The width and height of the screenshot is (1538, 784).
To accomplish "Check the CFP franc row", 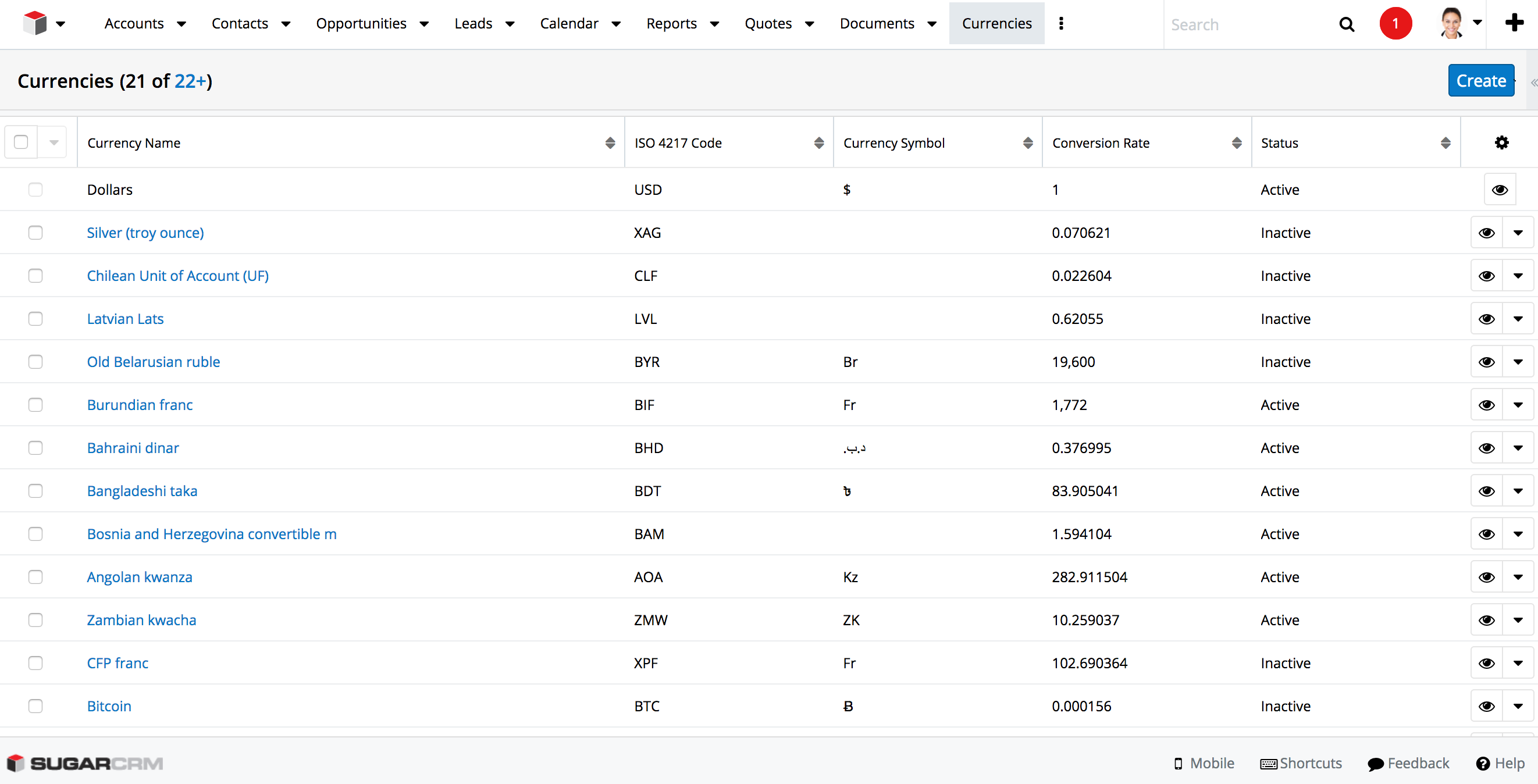I will coord(35,662).
